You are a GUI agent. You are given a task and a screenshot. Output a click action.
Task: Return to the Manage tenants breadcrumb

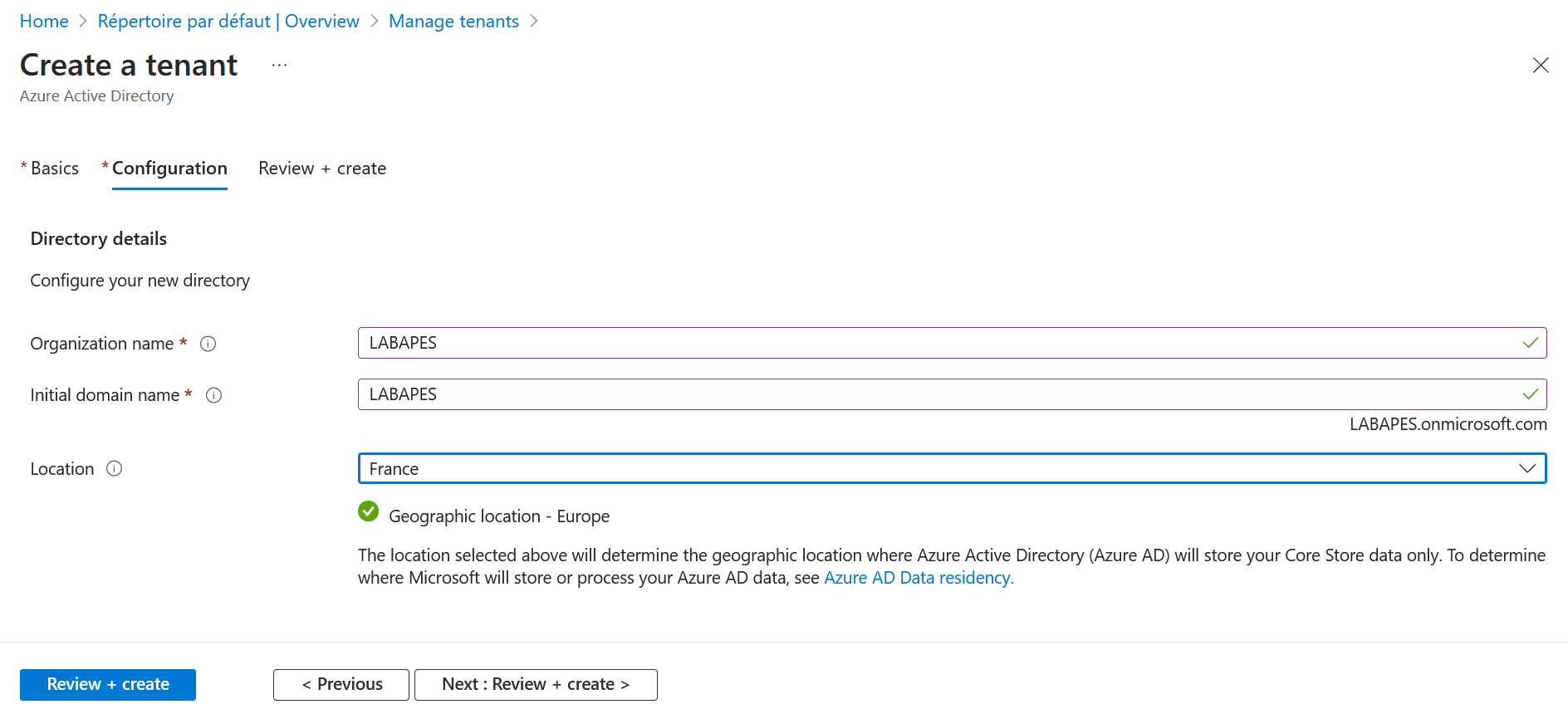(453, 22)
